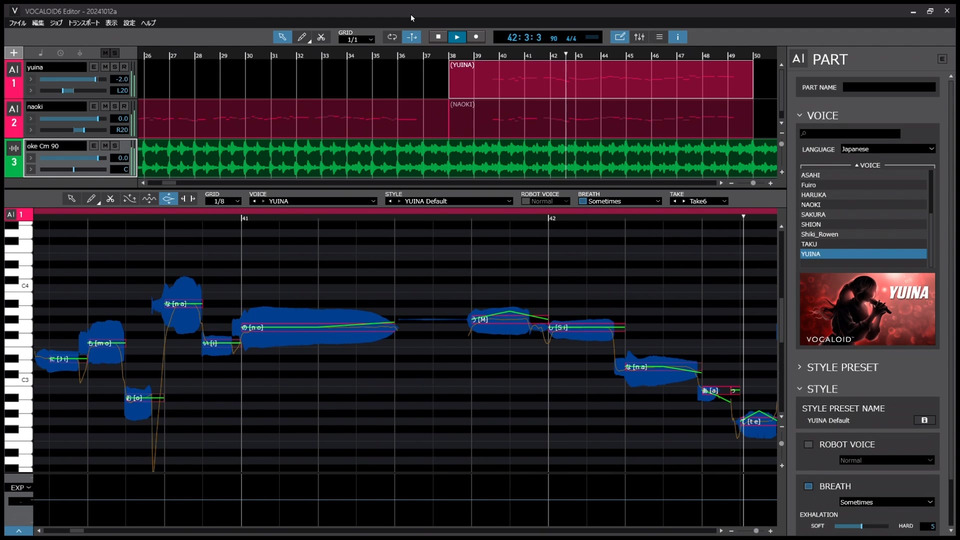Screen dimensions: 960x540
Task: Click the save style preset icon
Action: click(x=924, y=420)
